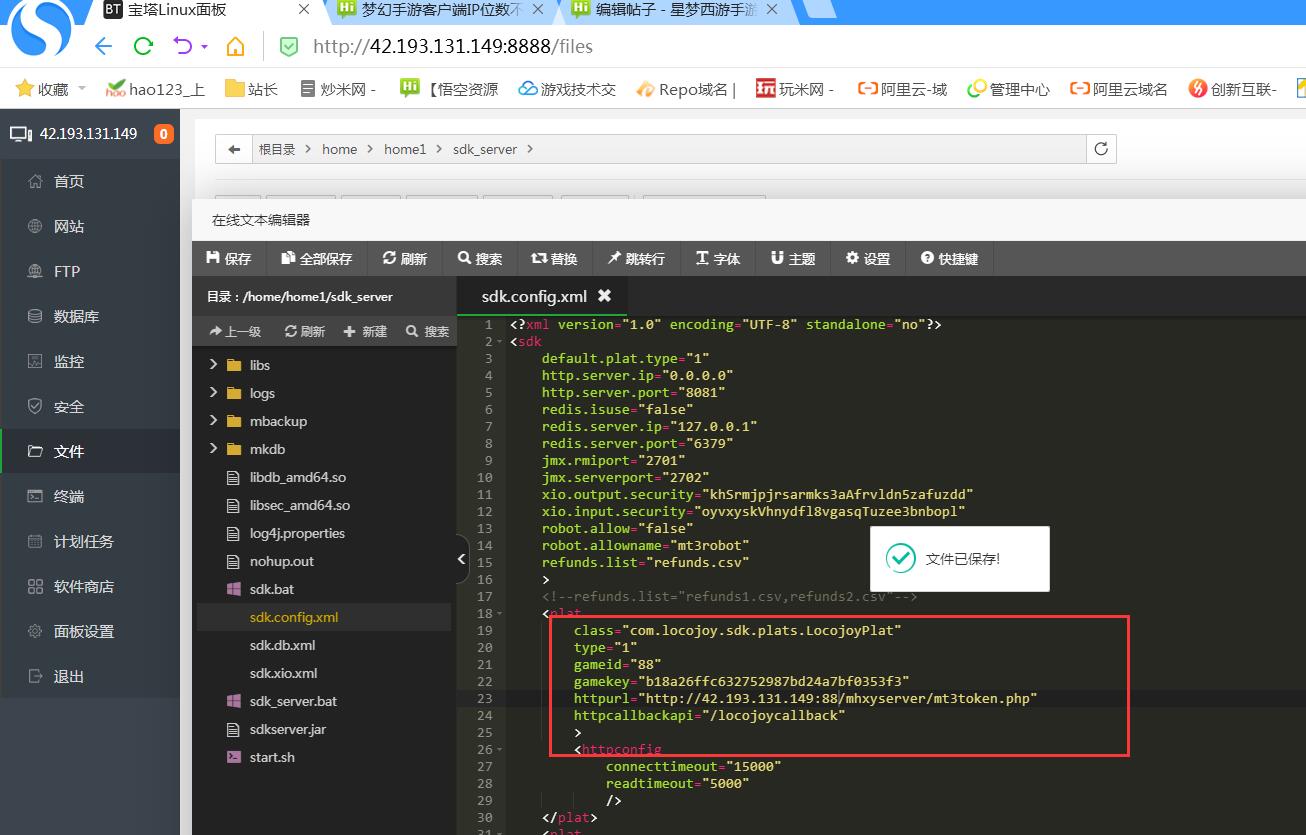The height and width of the screenshot is (835, 1306).
Task: Open the Database (数据库) menu
Action: (76, 316)
